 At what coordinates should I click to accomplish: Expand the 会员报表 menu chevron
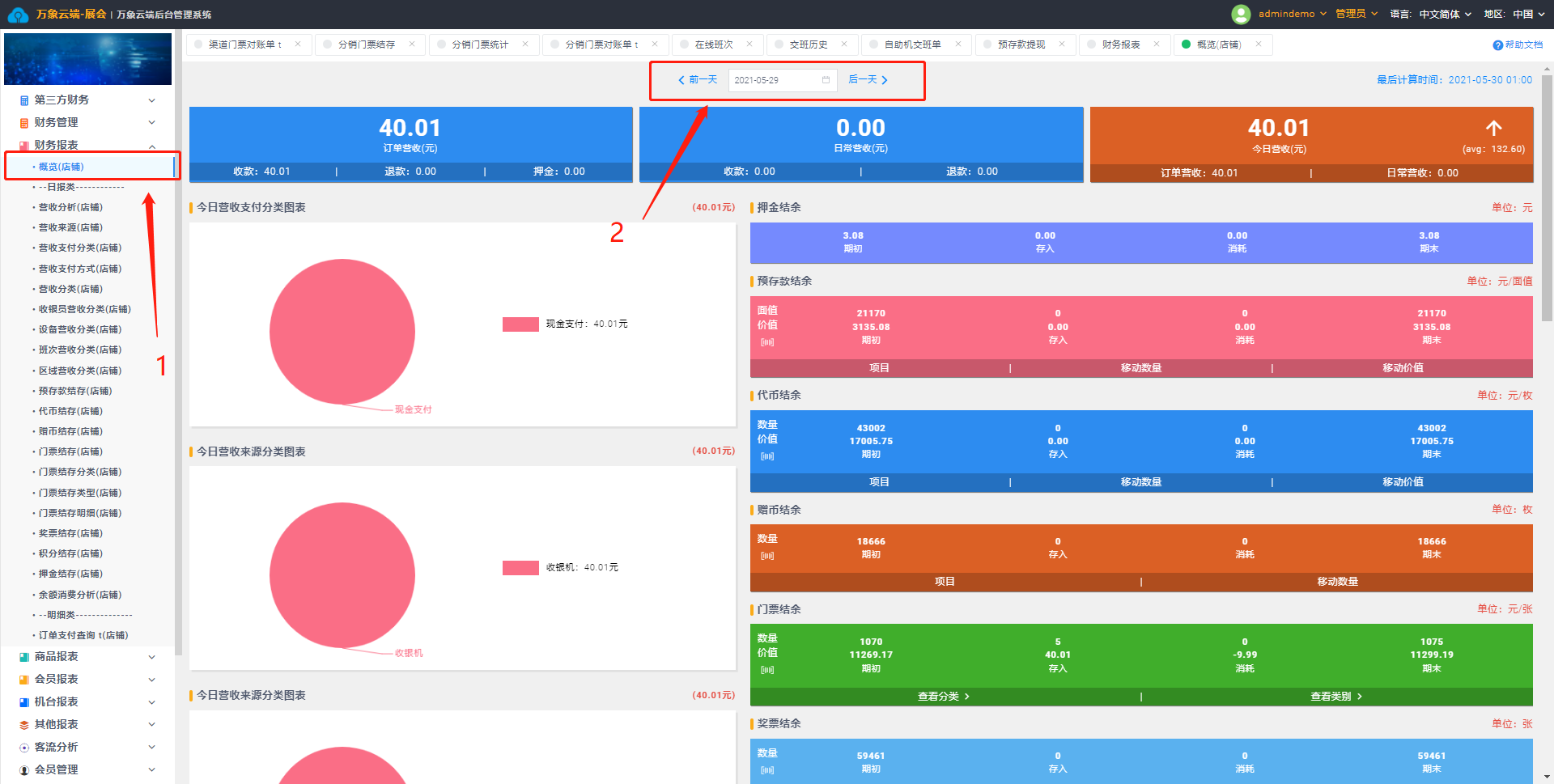(x=152, y=680)
